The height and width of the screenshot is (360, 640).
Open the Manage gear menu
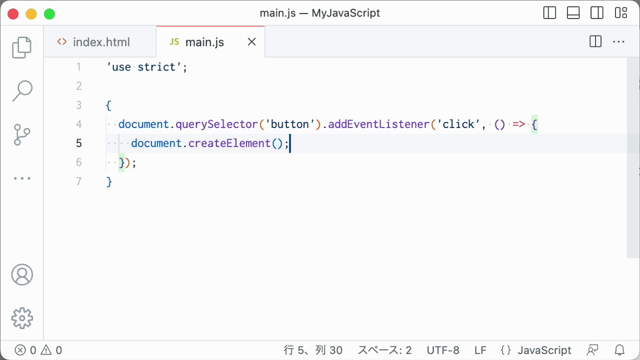tap(22, 318)
